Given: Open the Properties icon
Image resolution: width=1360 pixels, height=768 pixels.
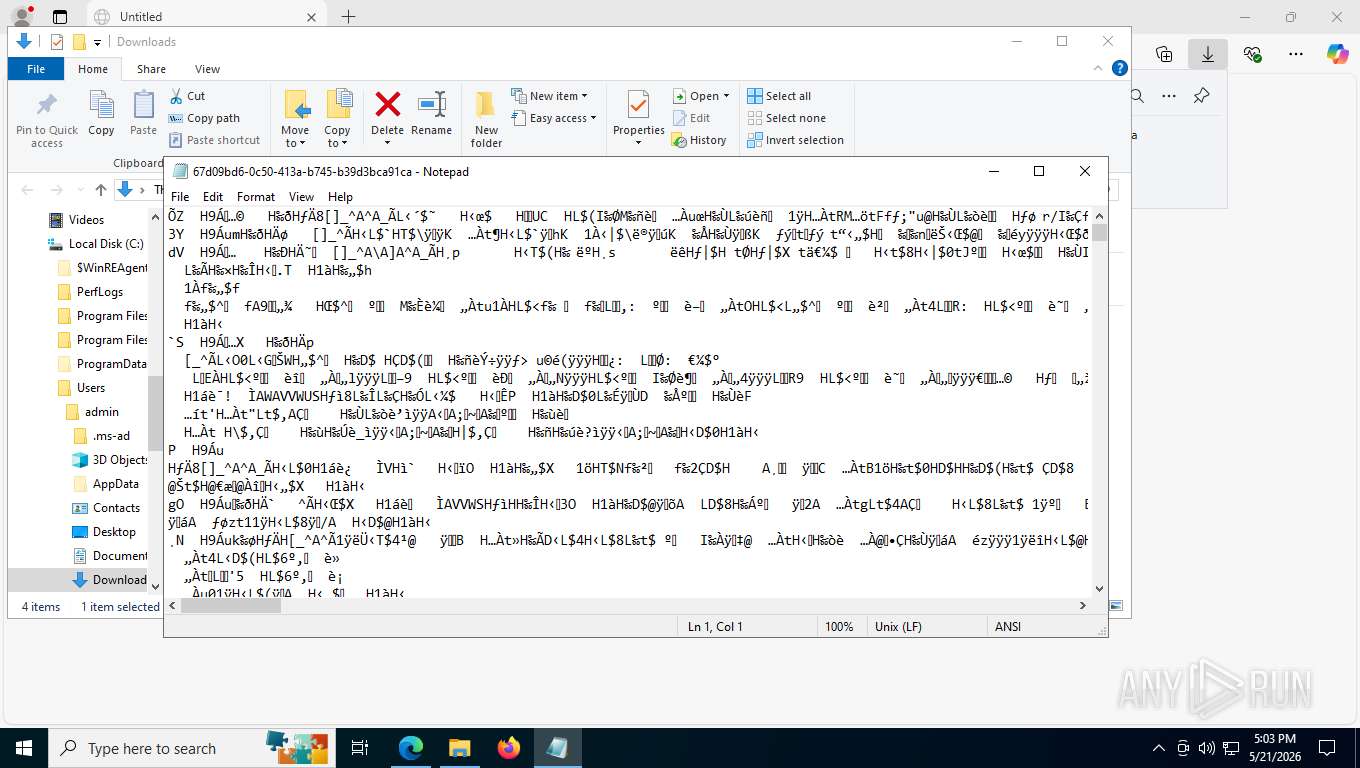Looking at the screenshot, I should pyautogui.click(x=638, y=105).
